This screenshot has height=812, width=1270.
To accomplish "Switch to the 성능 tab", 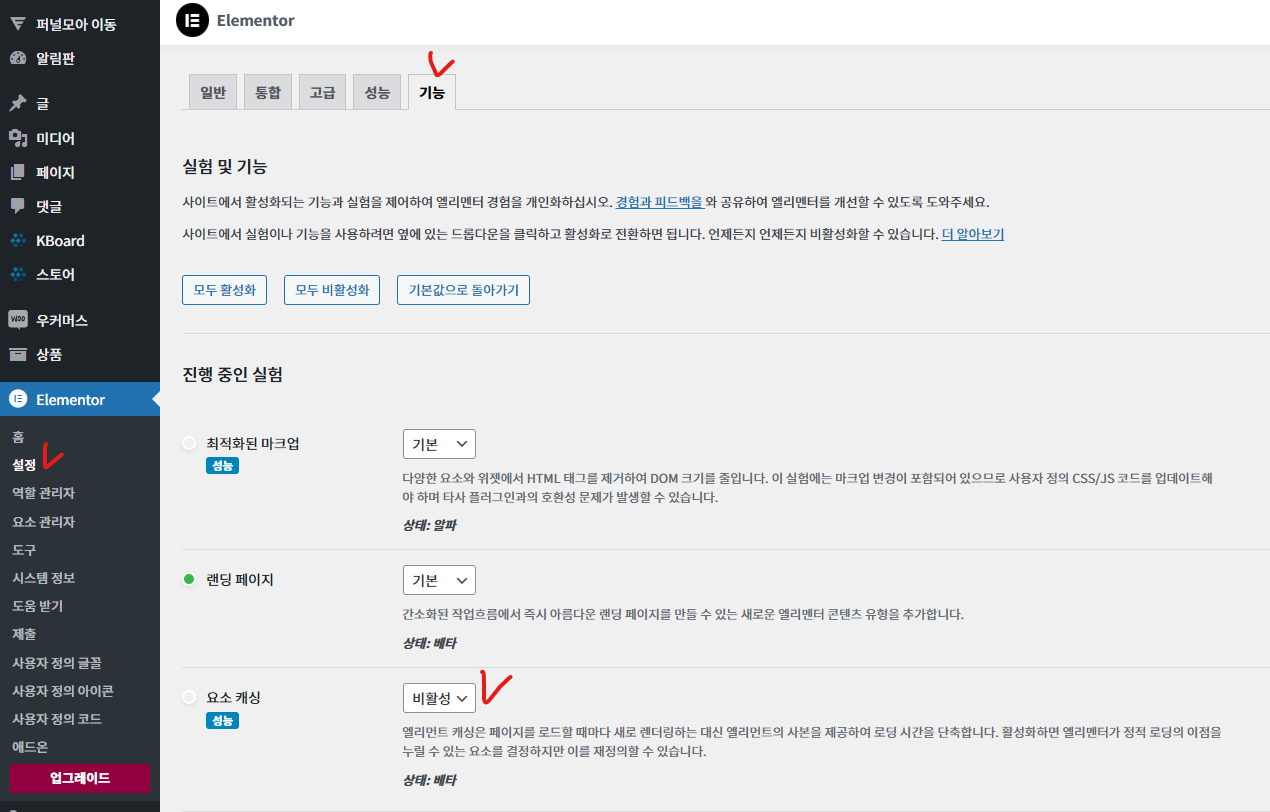I will pos(377,92).
